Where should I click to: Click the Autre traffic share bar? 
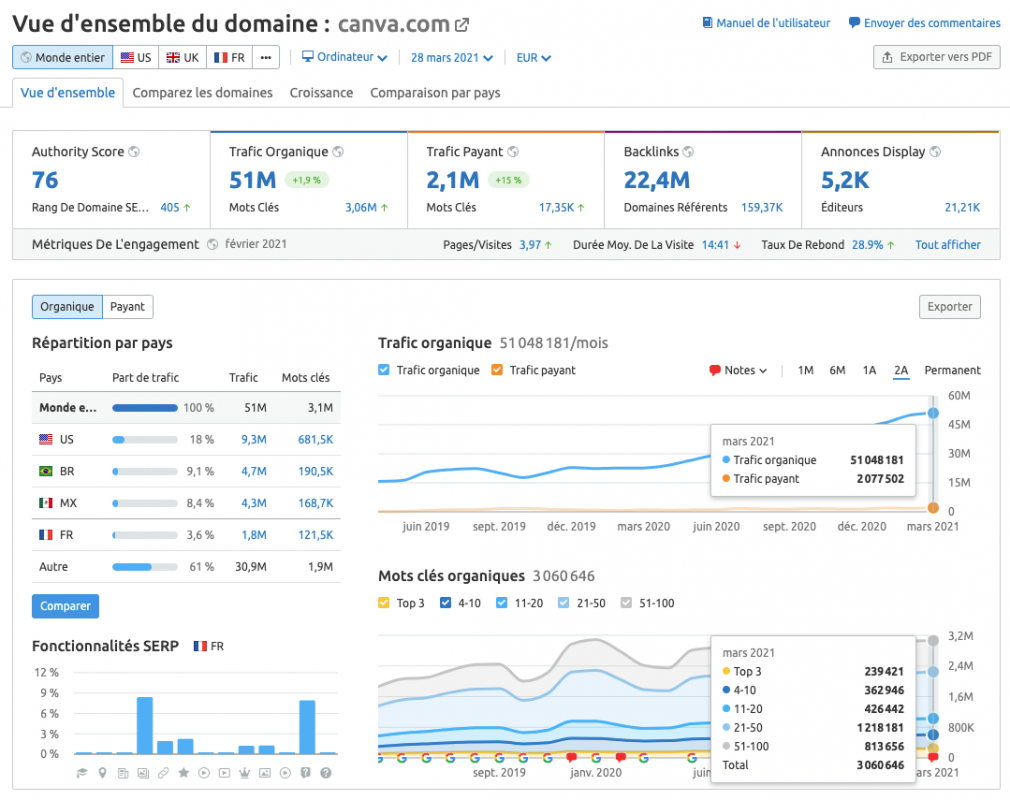tap(145, 567)
